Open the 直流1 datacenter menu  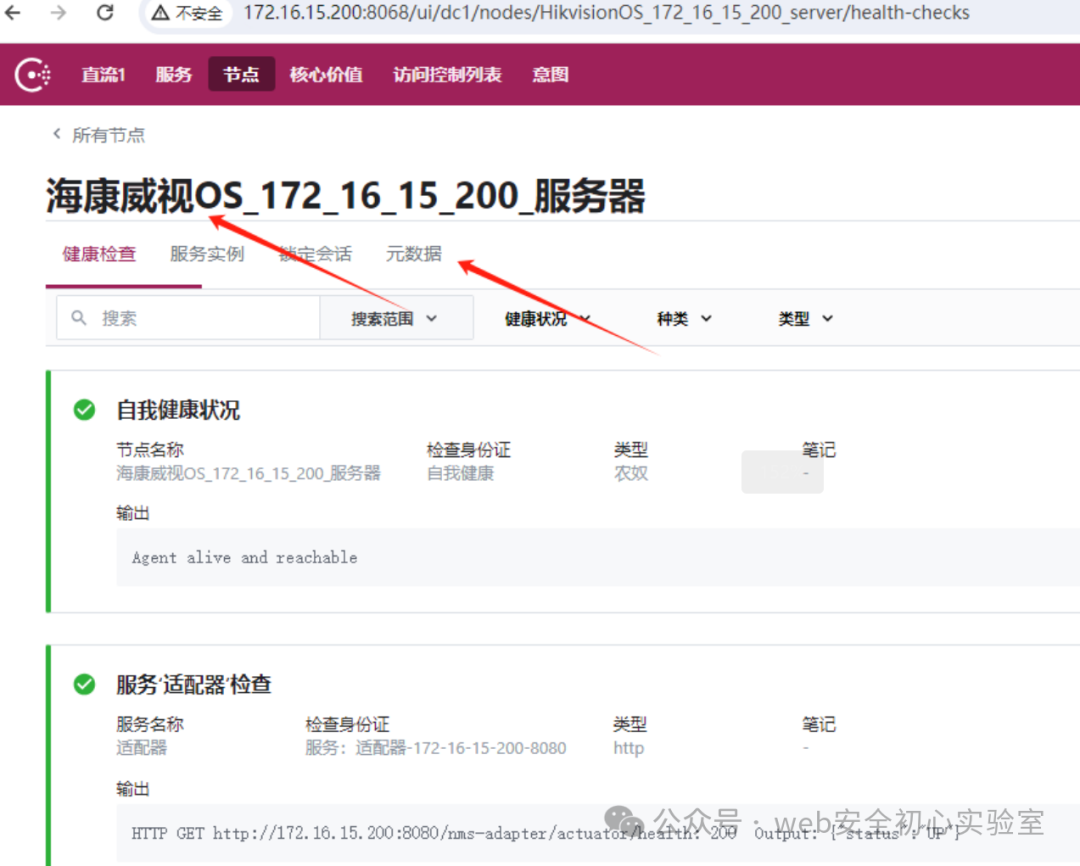tap(103, 74)
